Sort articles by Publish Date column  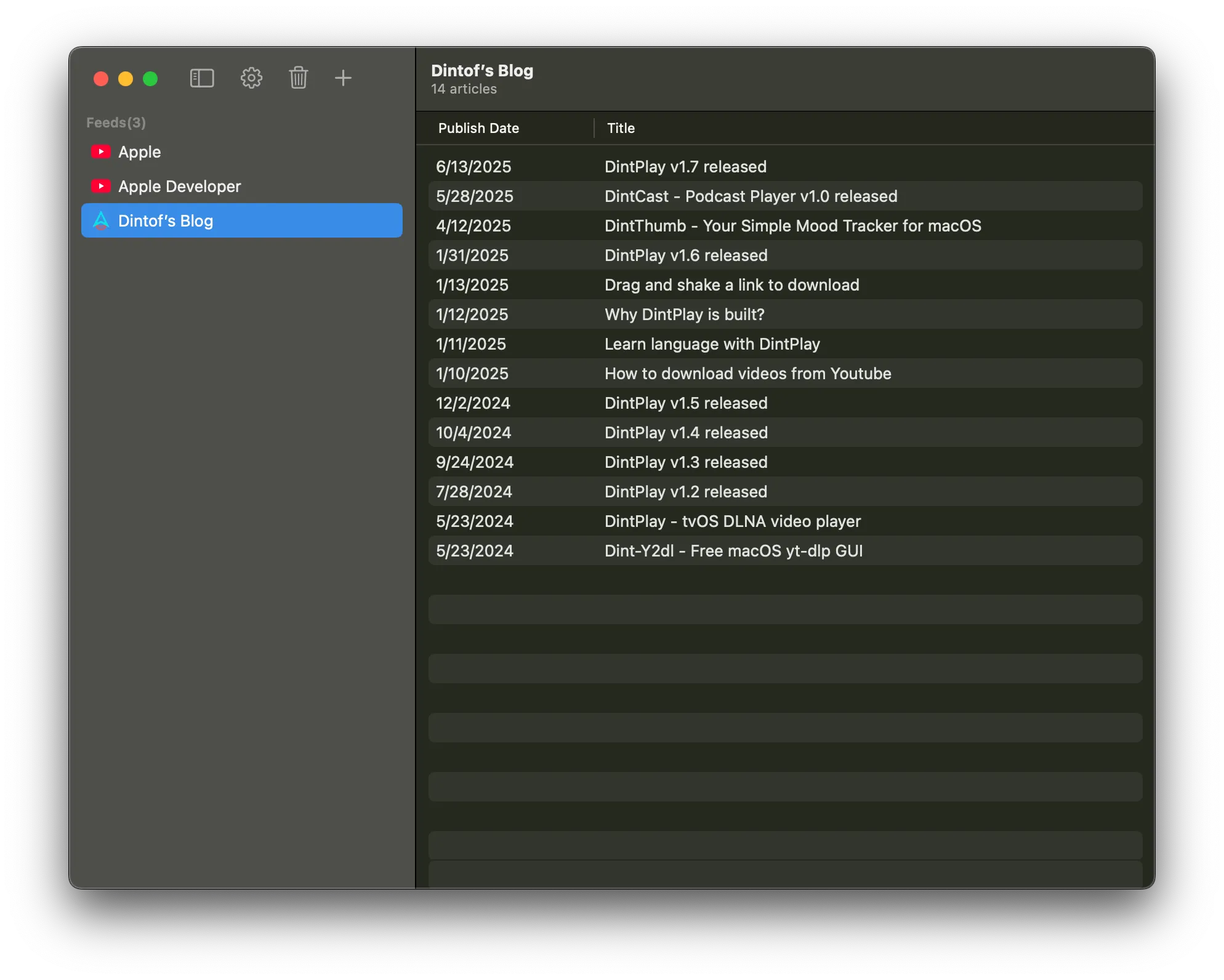coord(478,128)
